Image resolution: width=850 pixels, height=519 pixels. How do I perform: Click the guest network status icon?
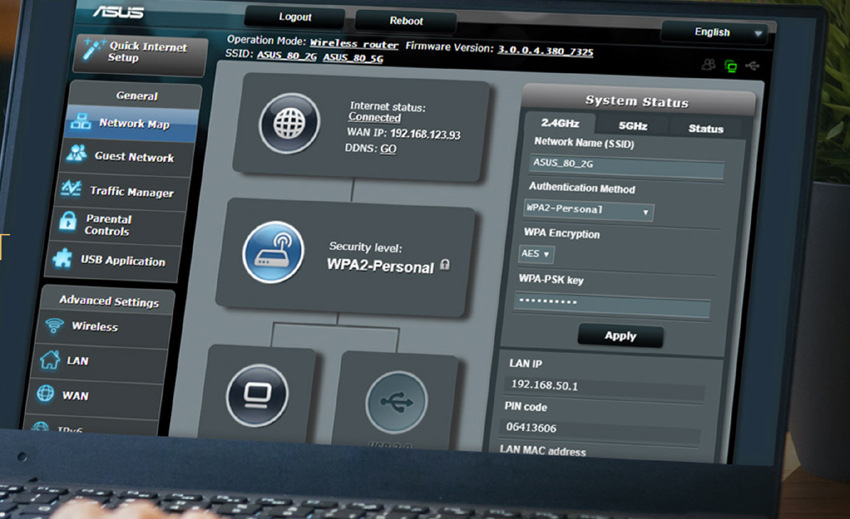tap(709, 65)
